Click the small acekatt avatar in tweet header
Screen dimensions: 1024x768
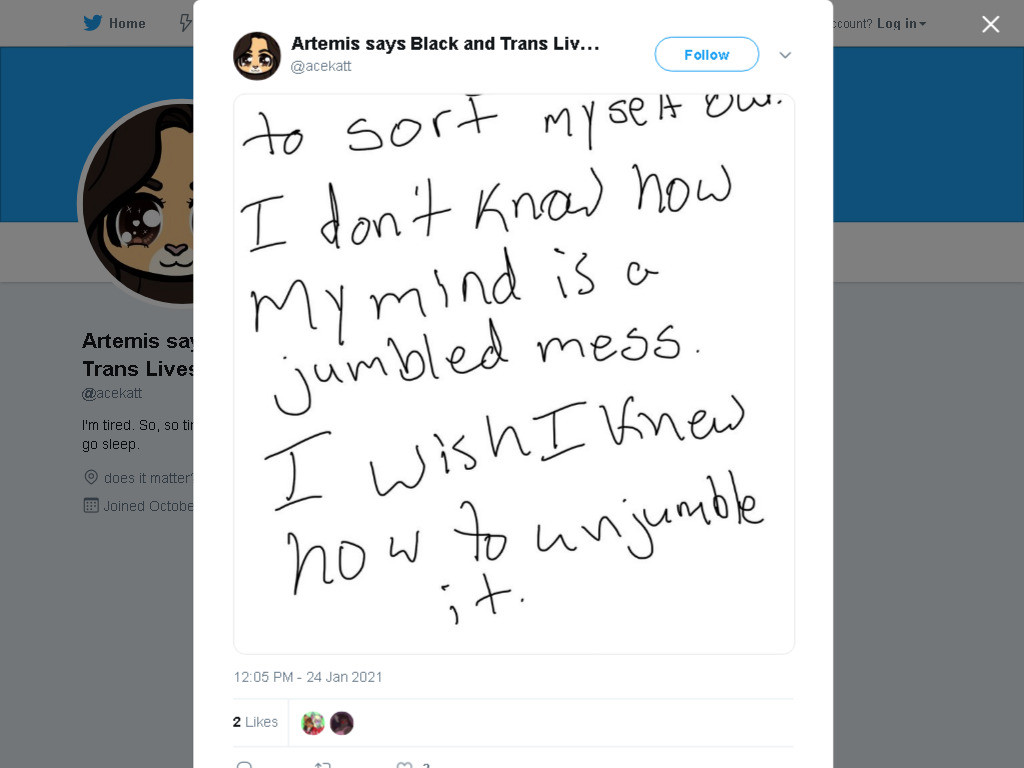257,56
